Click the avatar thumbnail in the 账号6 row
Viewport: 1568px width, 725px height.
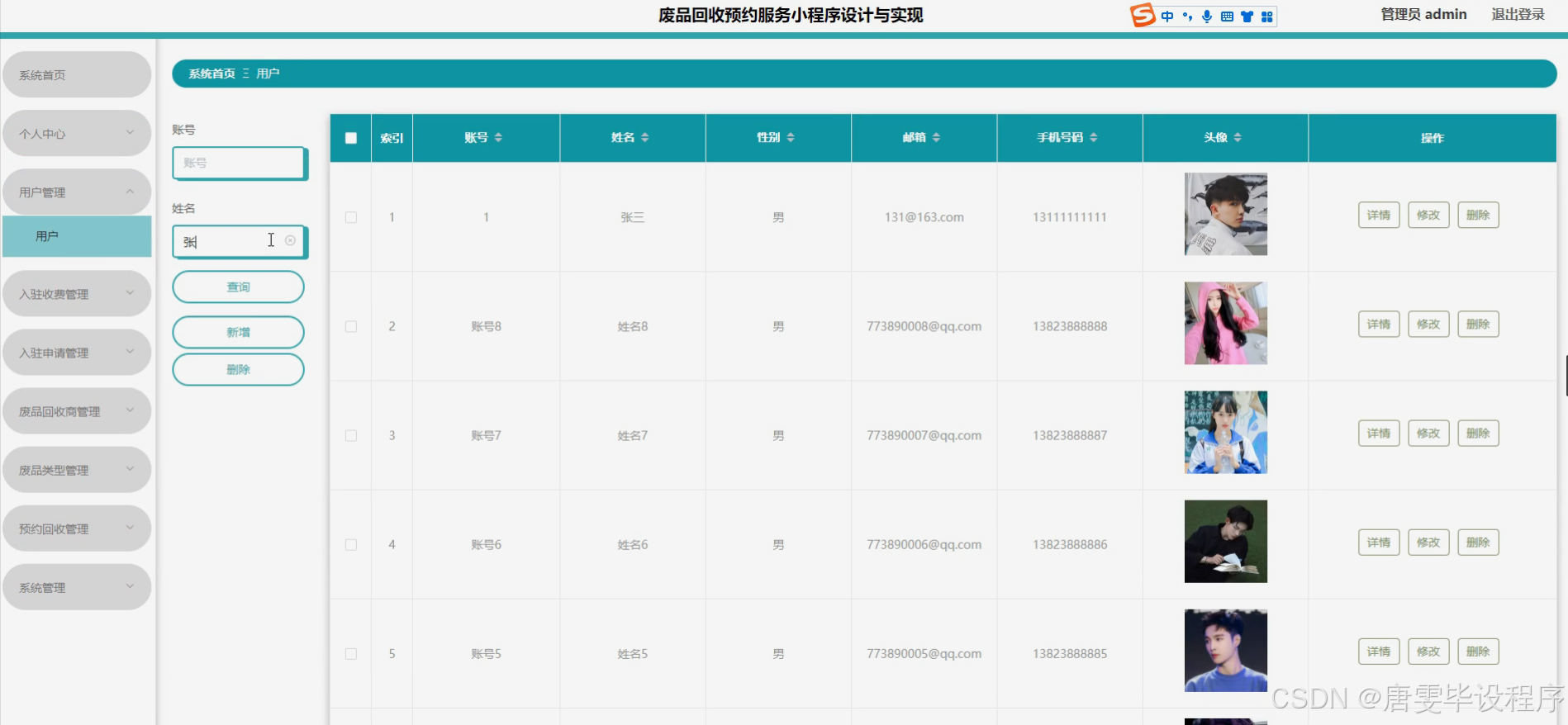(1225, 541)
